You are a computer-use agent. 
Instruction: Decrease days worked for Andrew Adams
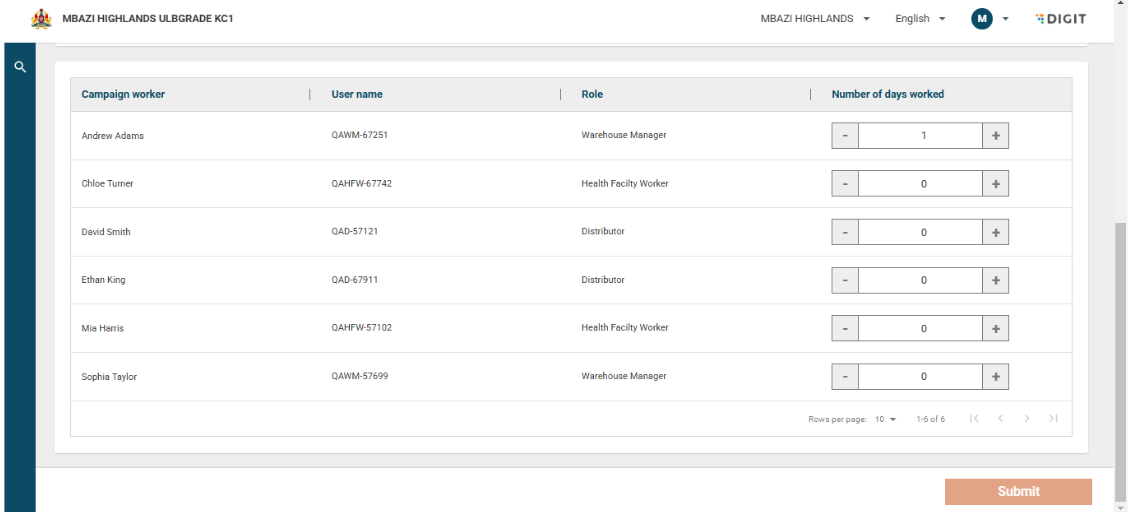tap(845, 136)
